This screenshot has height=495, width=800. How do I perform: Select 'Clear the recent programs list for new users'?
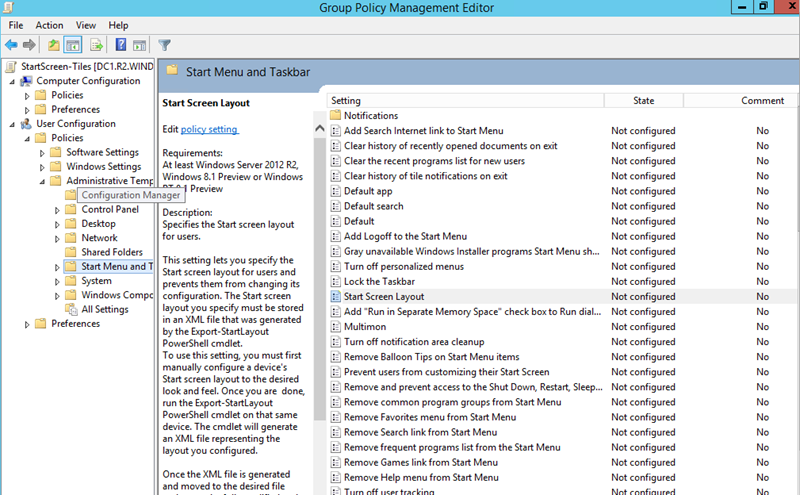pyautogui.click(x=434, y=161)
